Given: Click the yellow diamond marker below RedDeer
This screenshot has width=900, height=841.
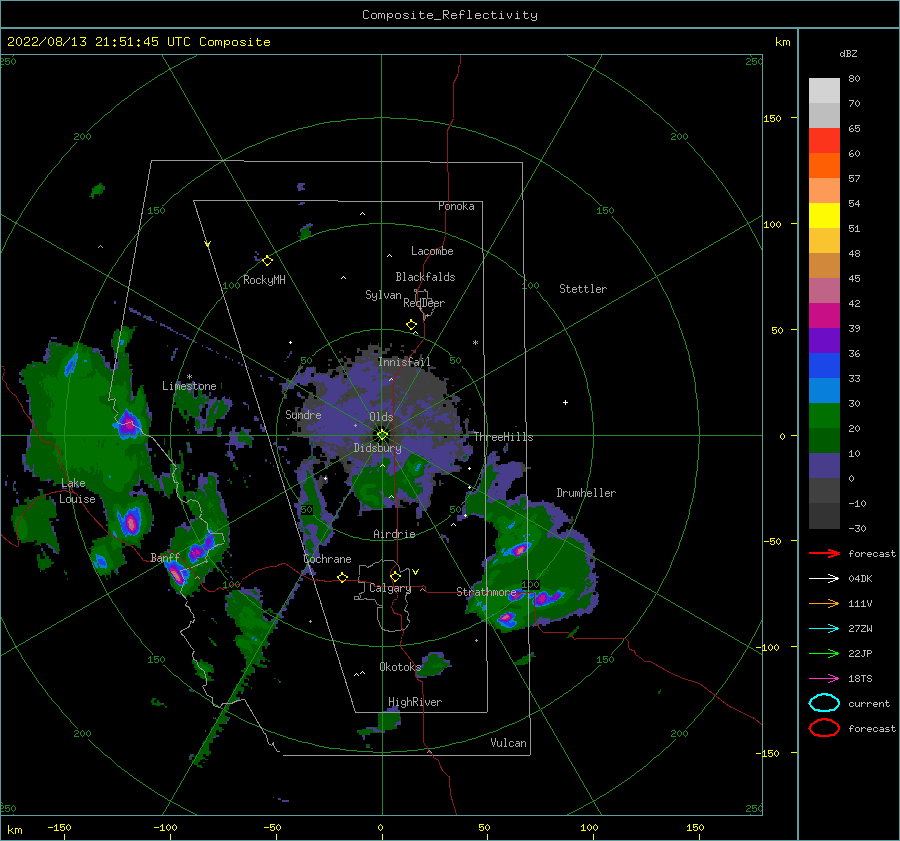Looking at the screenshot, I should click(x=411, y=325).
